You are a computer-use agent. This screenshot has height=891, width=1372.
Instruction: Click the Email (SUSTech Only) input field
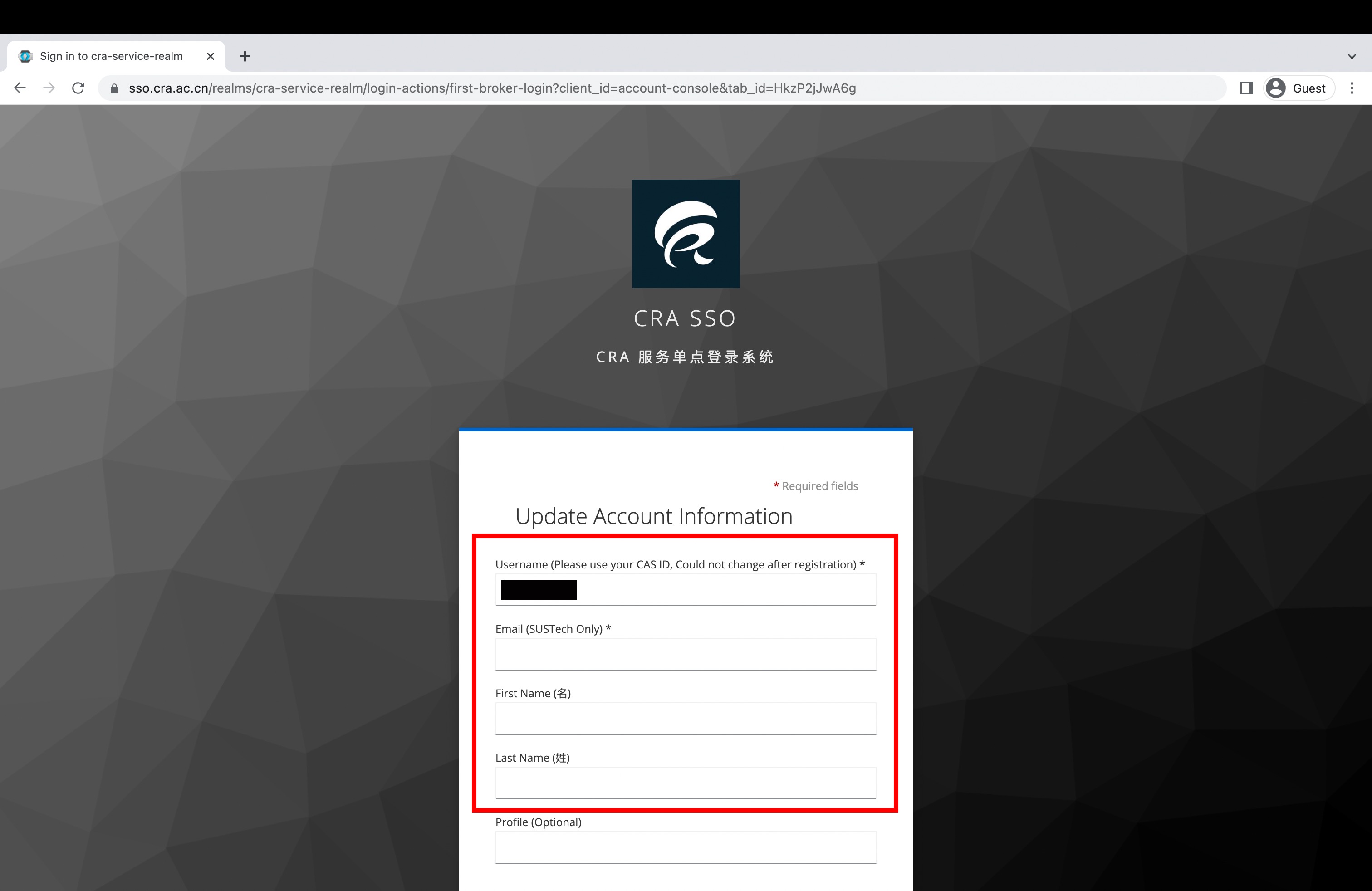pos(685,654)
